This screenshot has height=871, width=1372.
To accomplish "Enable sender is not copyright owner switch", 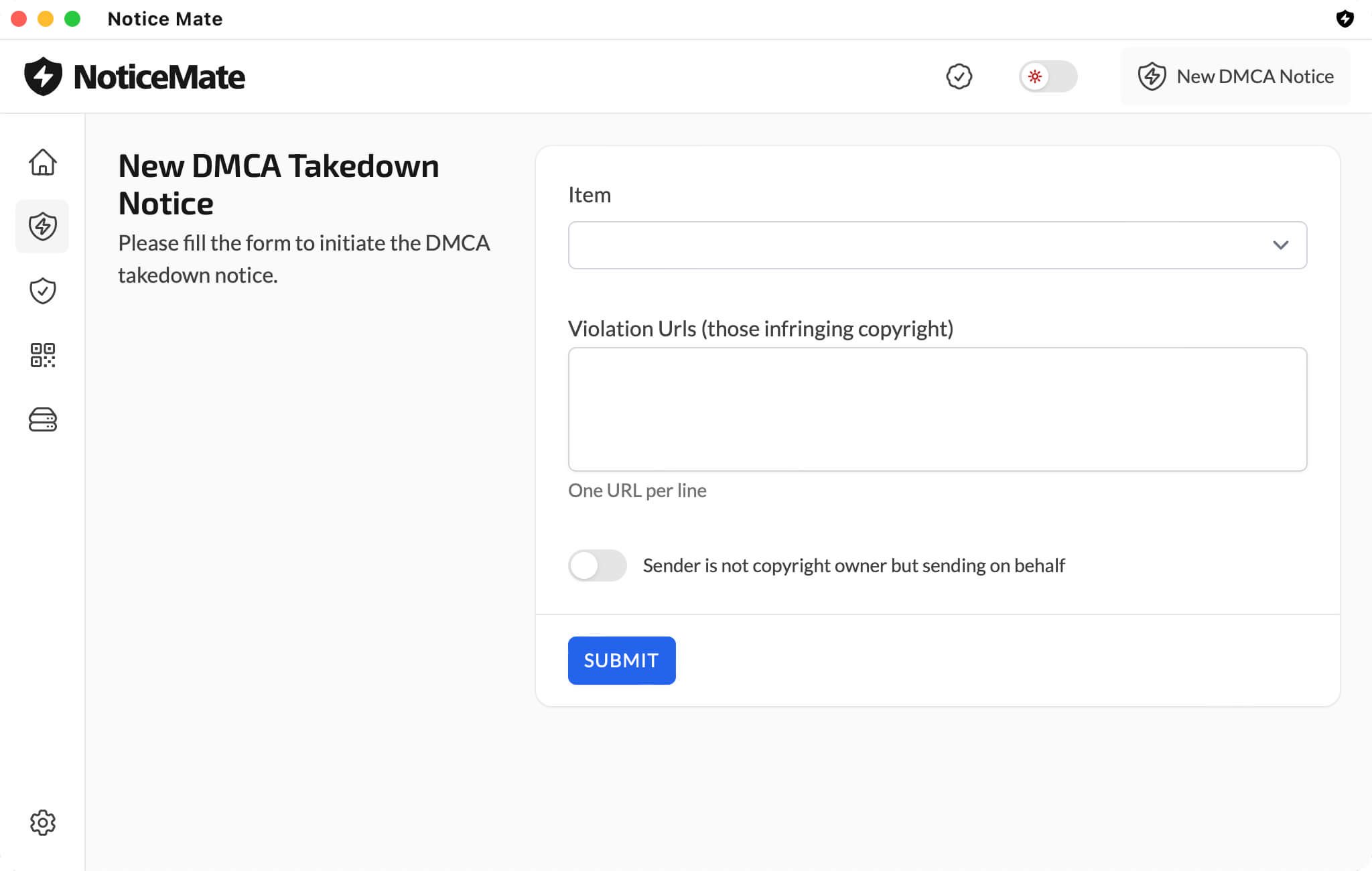I will (597, 565).
